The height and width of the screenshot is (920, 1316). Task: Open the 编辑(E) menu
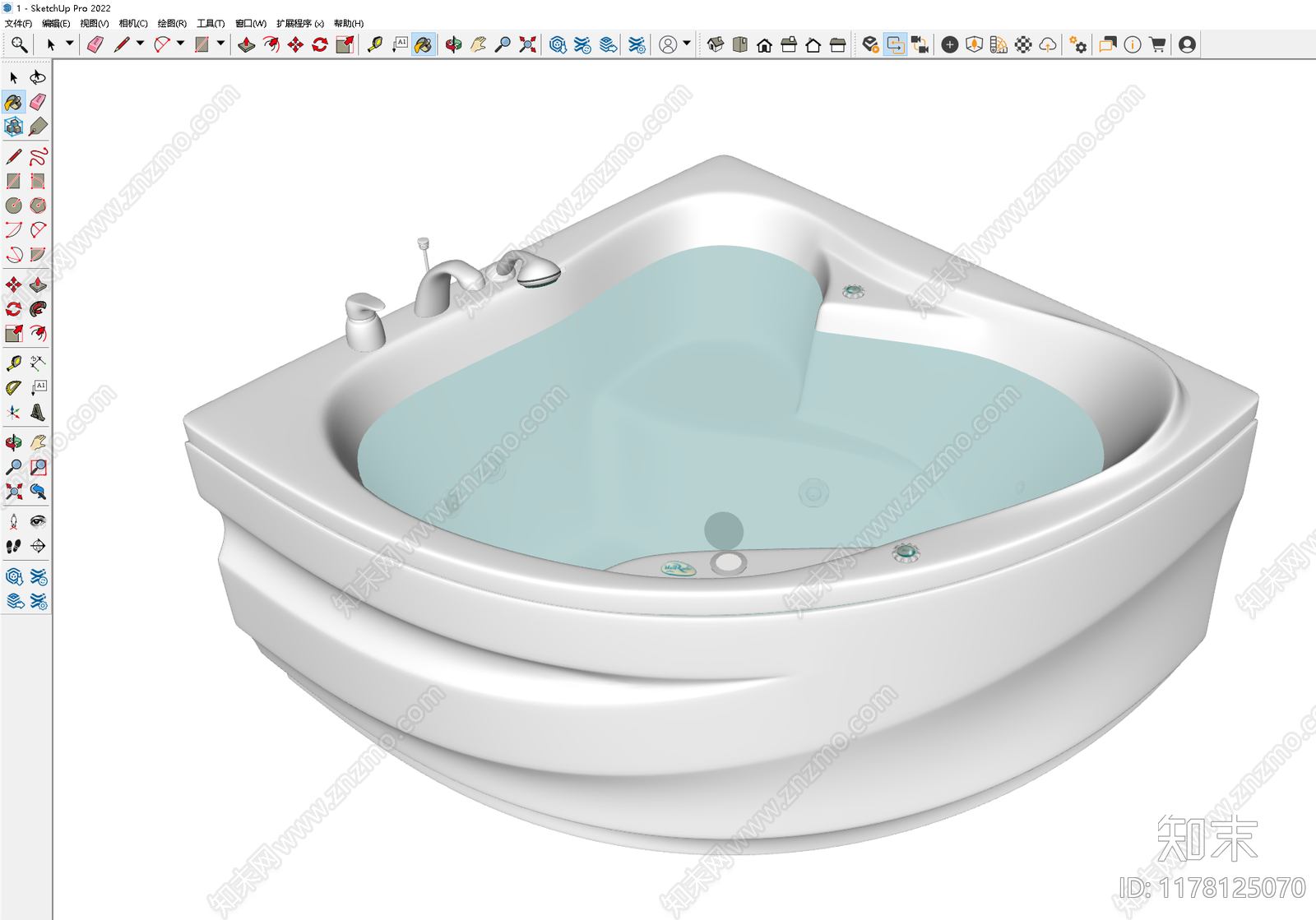(56, 23)
